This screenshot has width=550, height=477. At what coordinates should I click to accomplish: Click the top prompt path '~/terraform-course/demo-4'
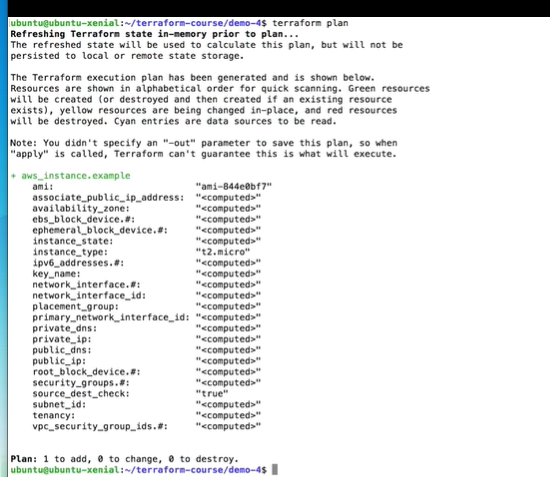pos(193,23)
